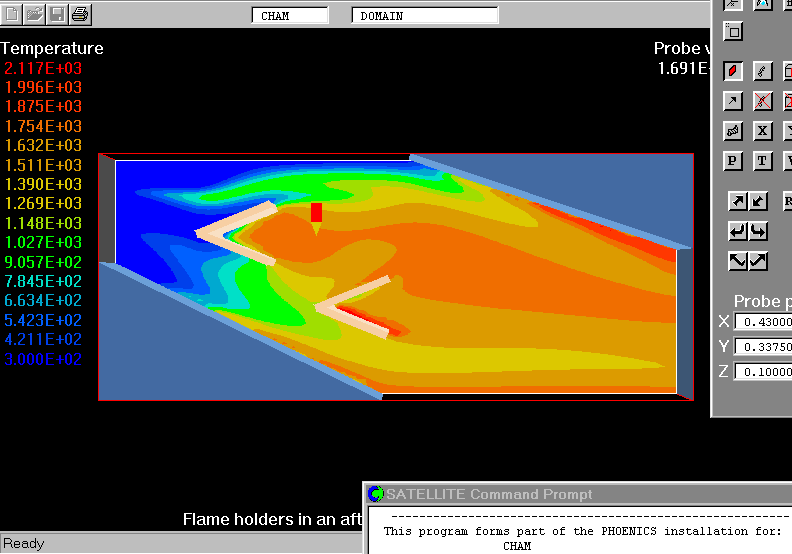Click the left-pointing return arrow button

pyautogui.click(x=737, y=231)
